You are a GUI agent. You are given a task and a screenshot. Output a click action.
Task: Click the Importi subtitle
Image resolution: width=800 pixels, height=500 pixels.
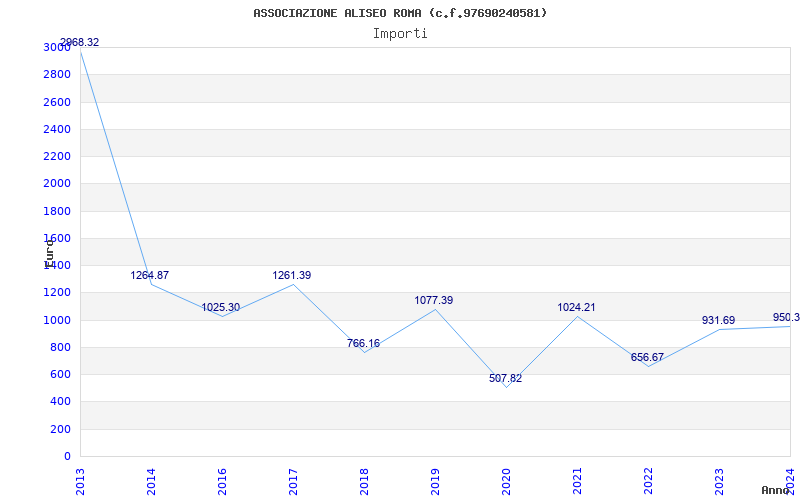click(x=400, y=34)
